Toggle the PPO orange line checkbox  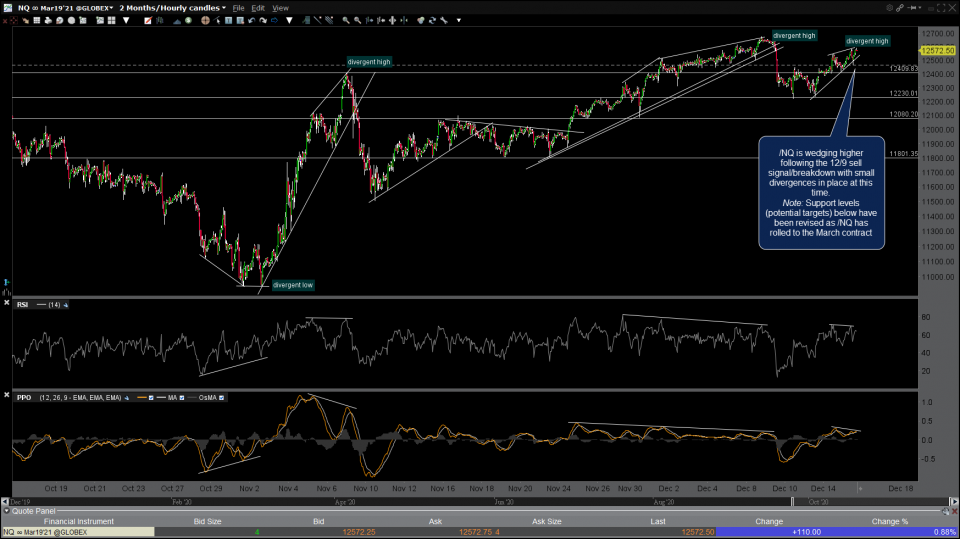[x=151, y=398]
